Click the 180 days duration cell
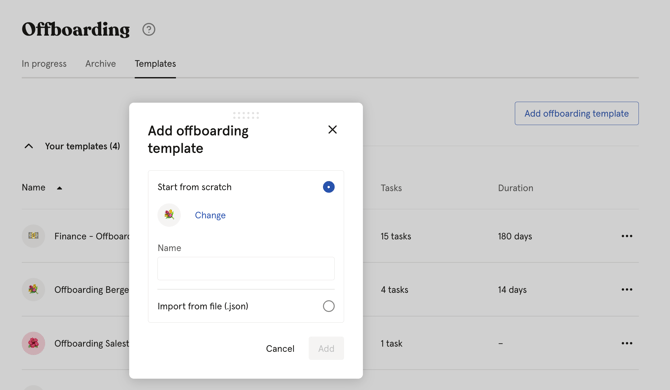The width and height of the screenshot is (670, 390). [515, 236]
